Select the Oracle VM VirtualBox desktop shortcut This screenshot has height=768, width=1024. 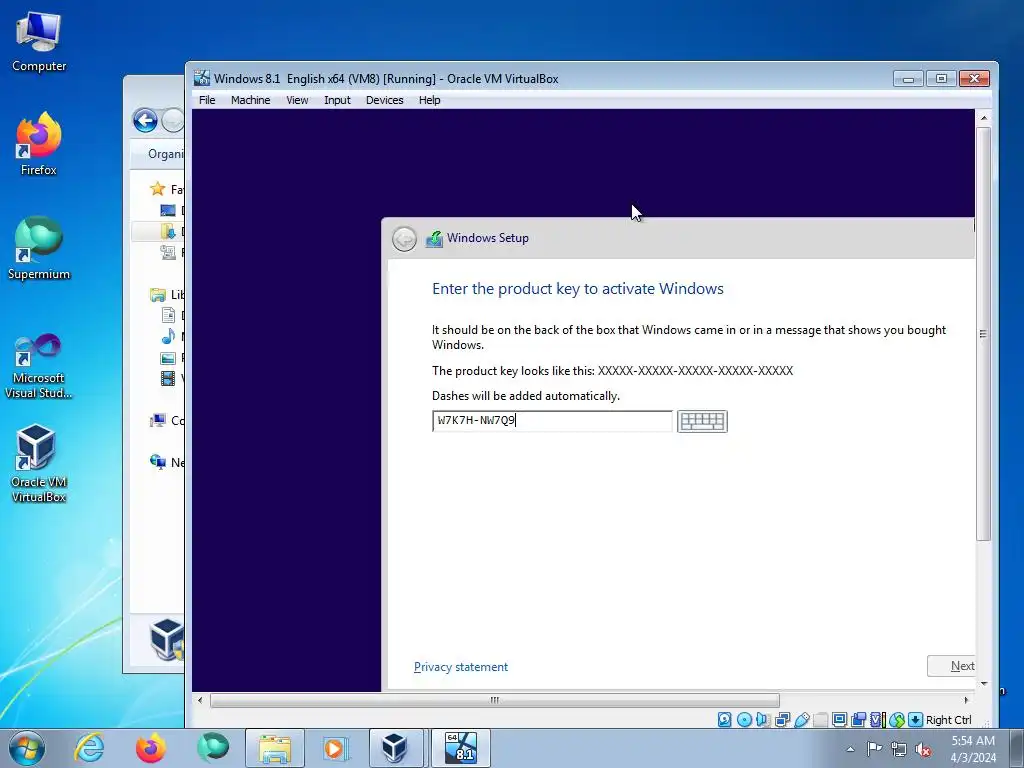[39, 464]
